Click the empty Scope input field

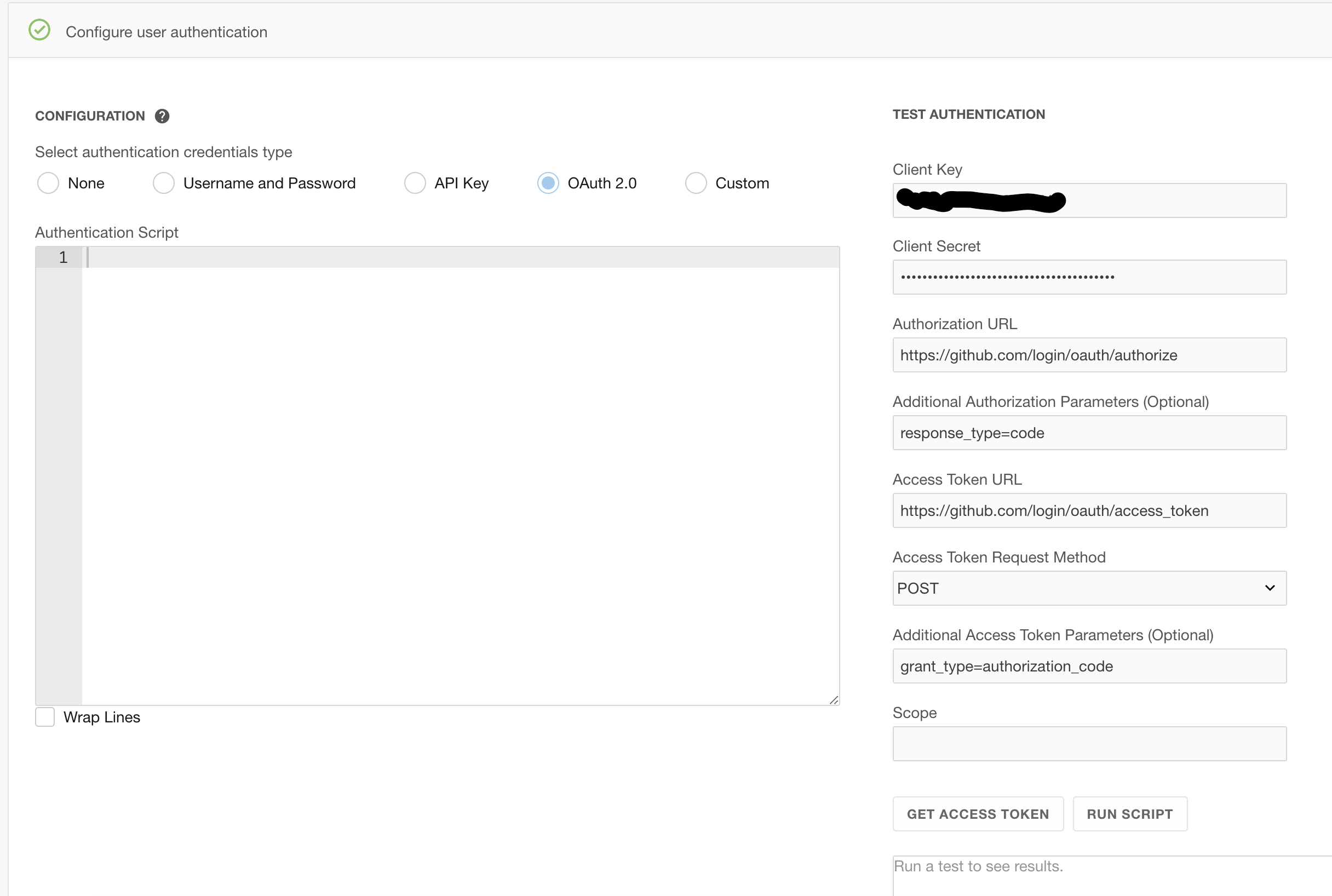point(1089,743)
